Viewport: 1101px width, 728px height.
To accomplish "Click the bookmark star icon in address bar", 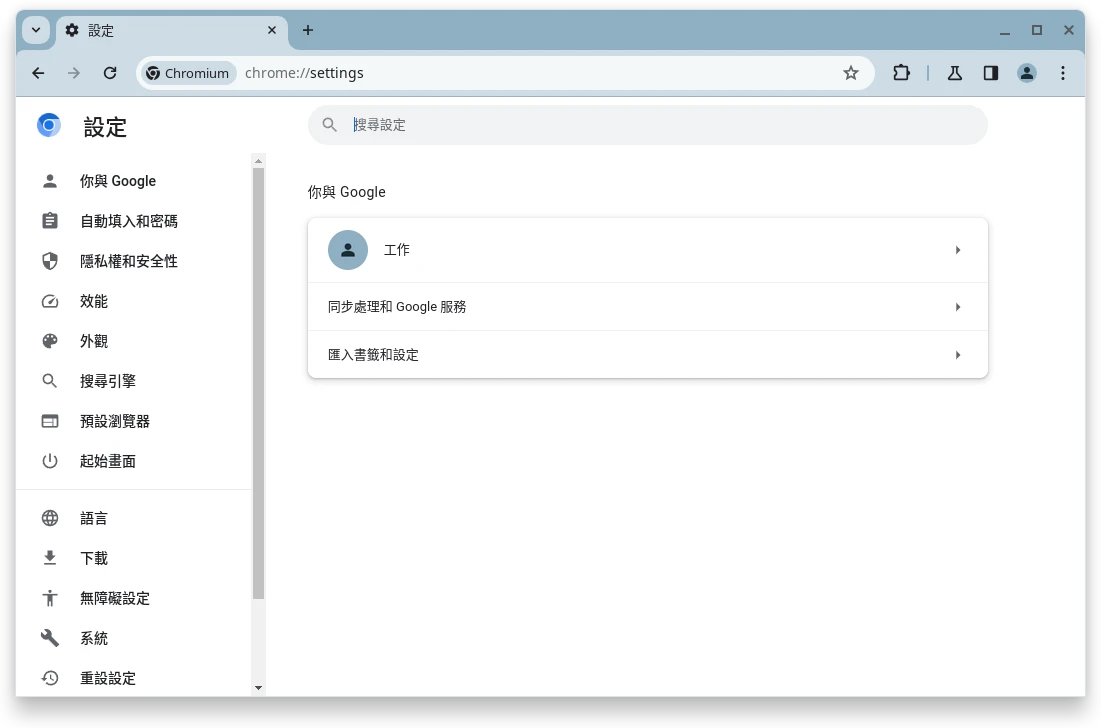I will [851, 73].
